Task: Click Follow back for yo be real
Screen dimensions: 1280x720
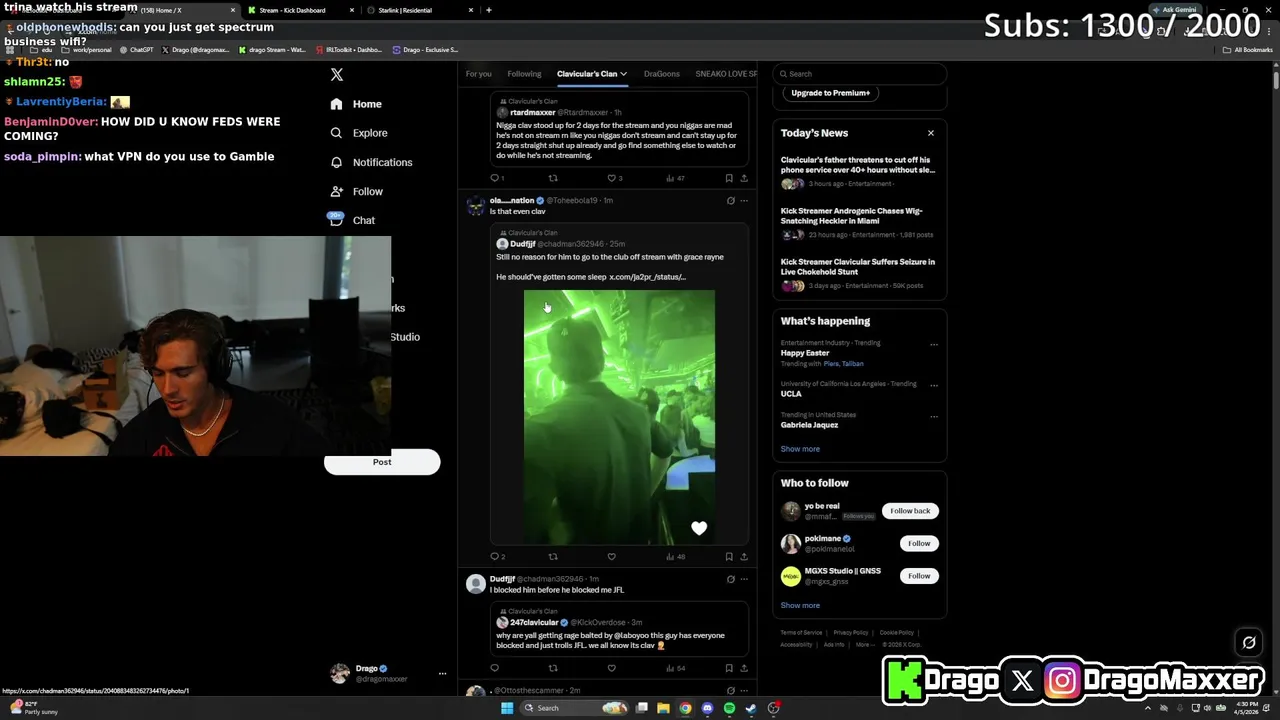Action: [910, 511]
